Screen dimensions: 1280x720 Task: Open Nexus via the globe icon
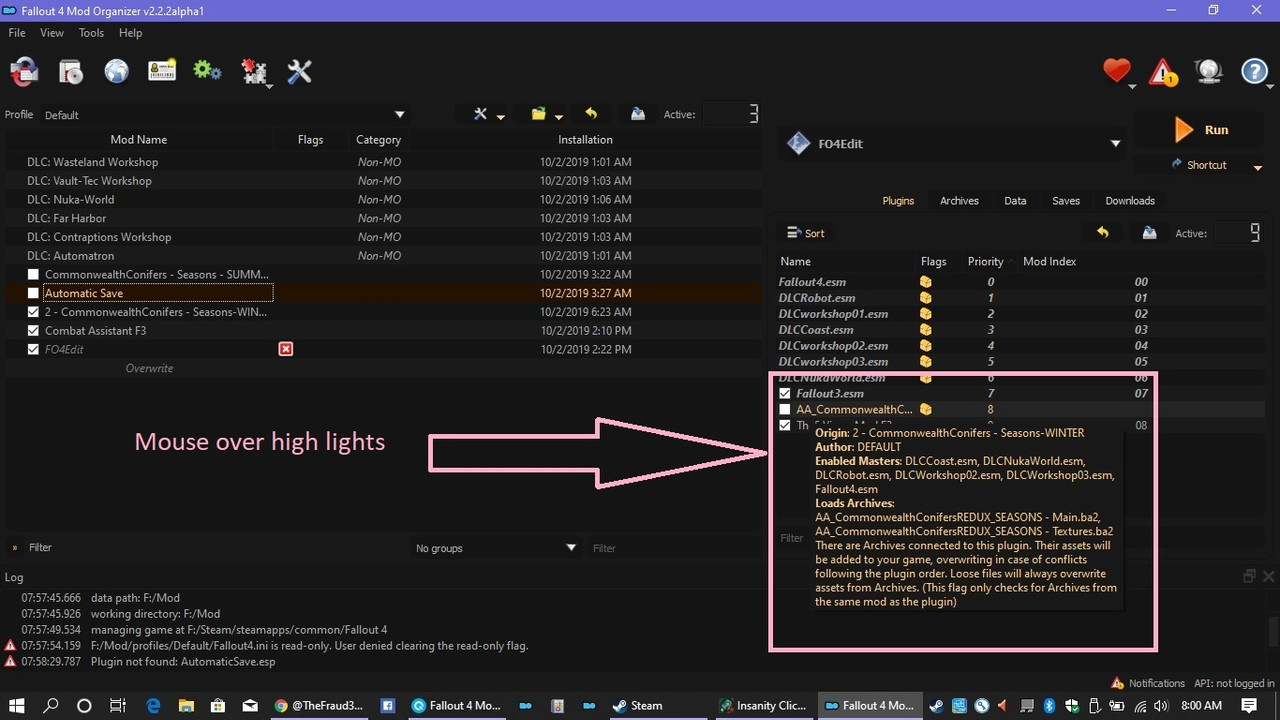point(116,71)
